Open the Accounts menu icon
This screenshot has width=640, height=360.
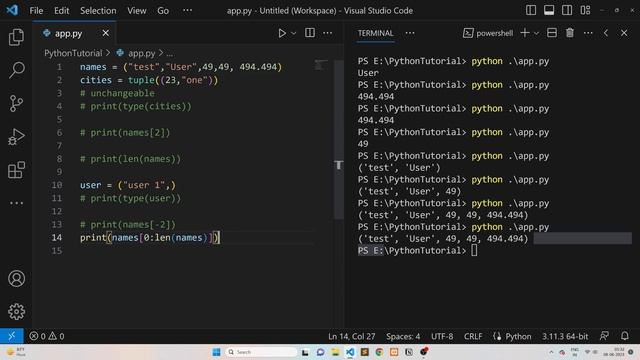(16, 278)
